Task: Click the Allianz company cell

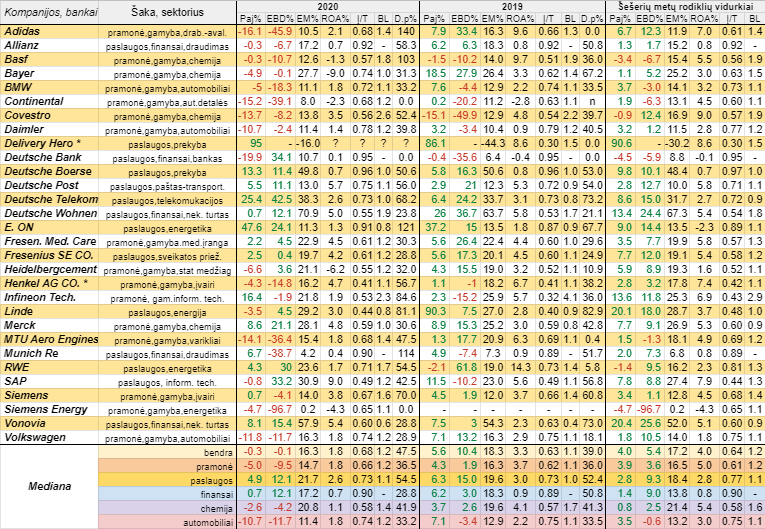Action: 50,46
